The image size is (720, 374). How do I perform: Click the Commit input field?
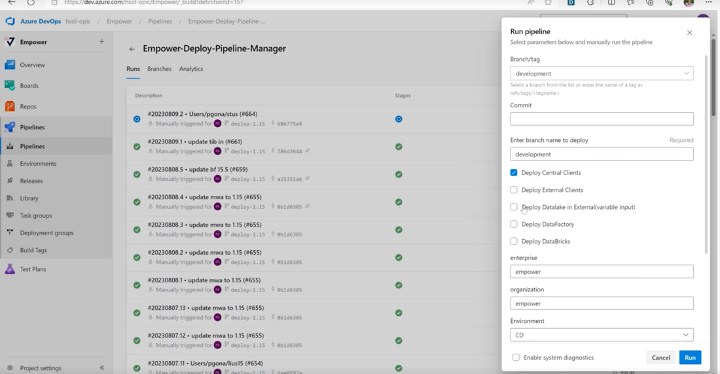click(x=602, y=119)
